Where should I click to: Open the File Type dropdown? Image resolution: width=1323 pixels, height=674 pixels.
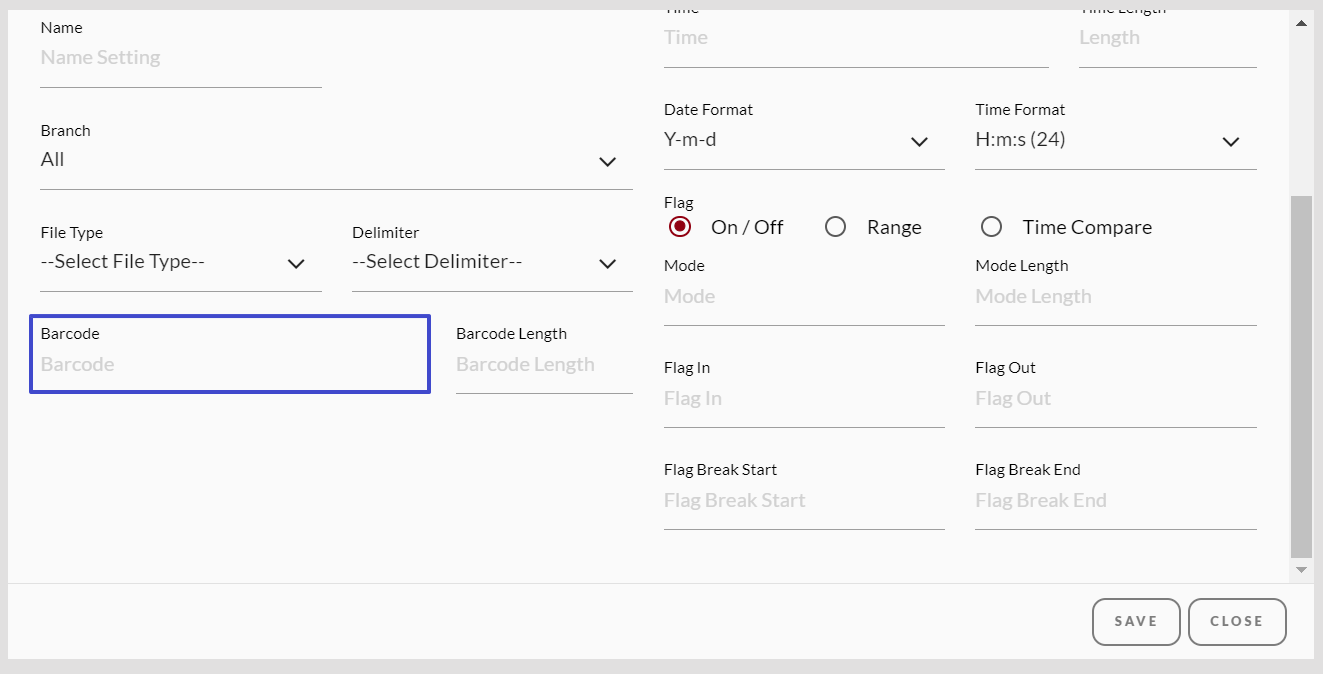pyautogui.click(x=181, y=262)
